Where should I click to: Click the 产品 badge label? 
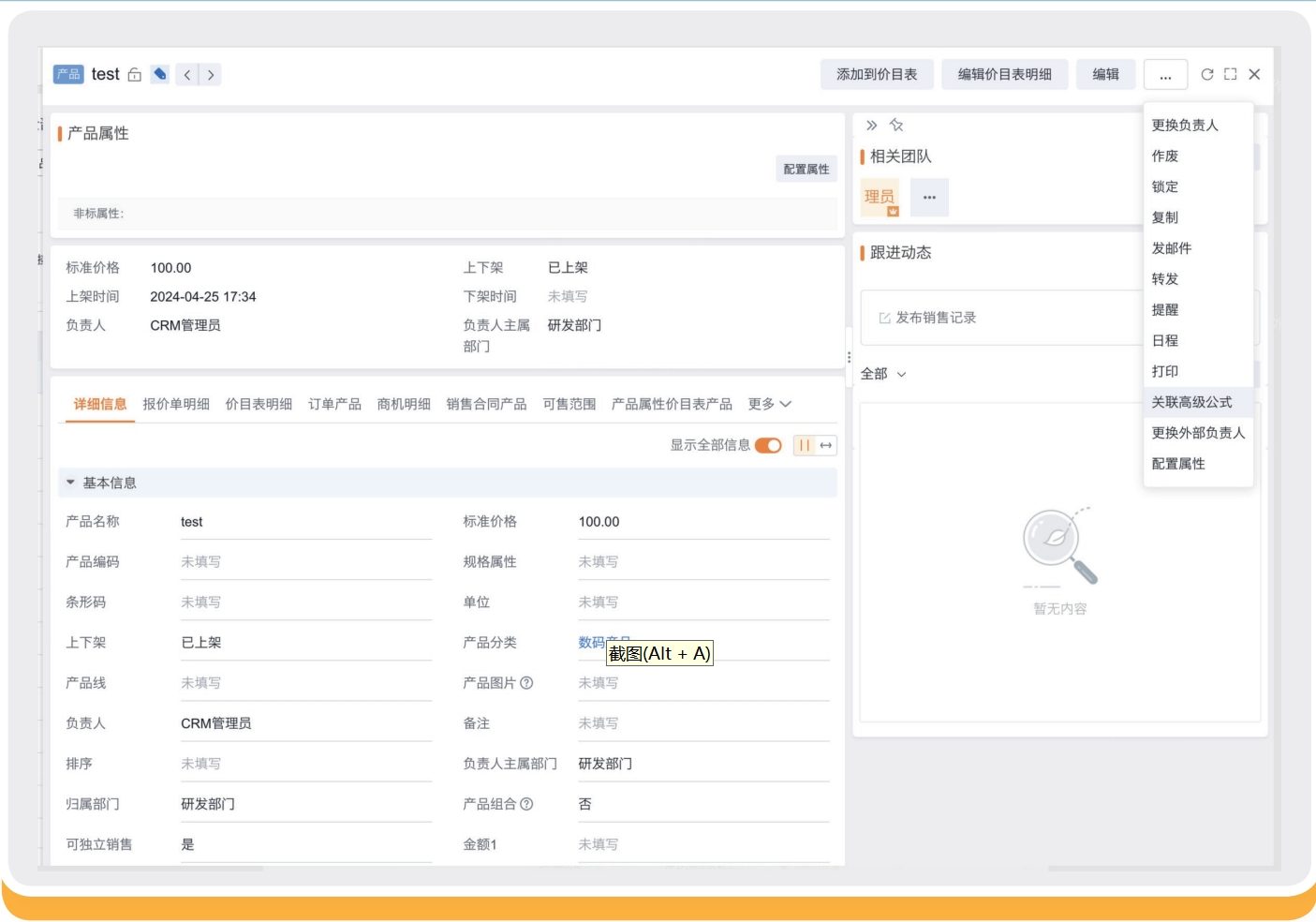coord(68,74)
